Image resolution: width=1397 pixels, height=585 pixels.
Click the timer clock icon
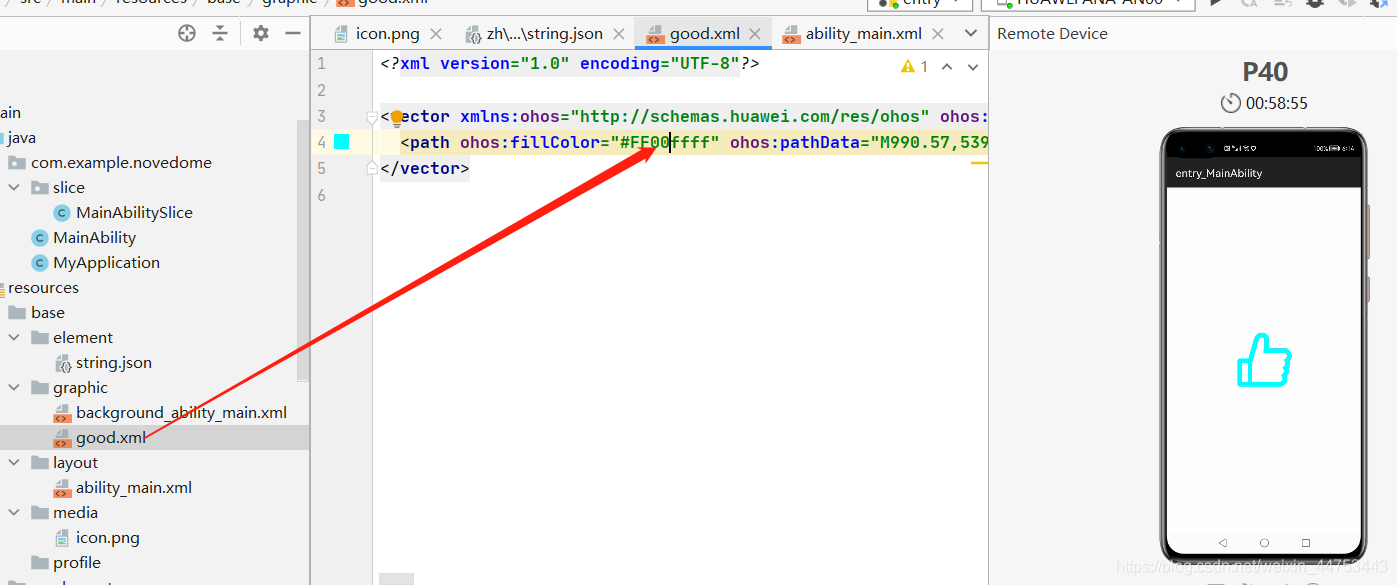(x=1231, y=103)
